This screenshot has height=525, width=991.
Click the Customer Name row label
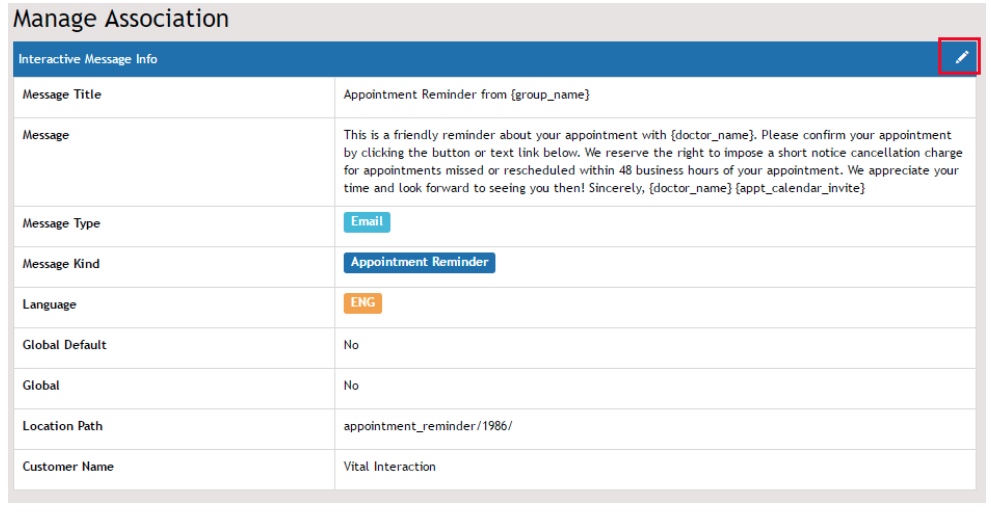pos(68,467)
